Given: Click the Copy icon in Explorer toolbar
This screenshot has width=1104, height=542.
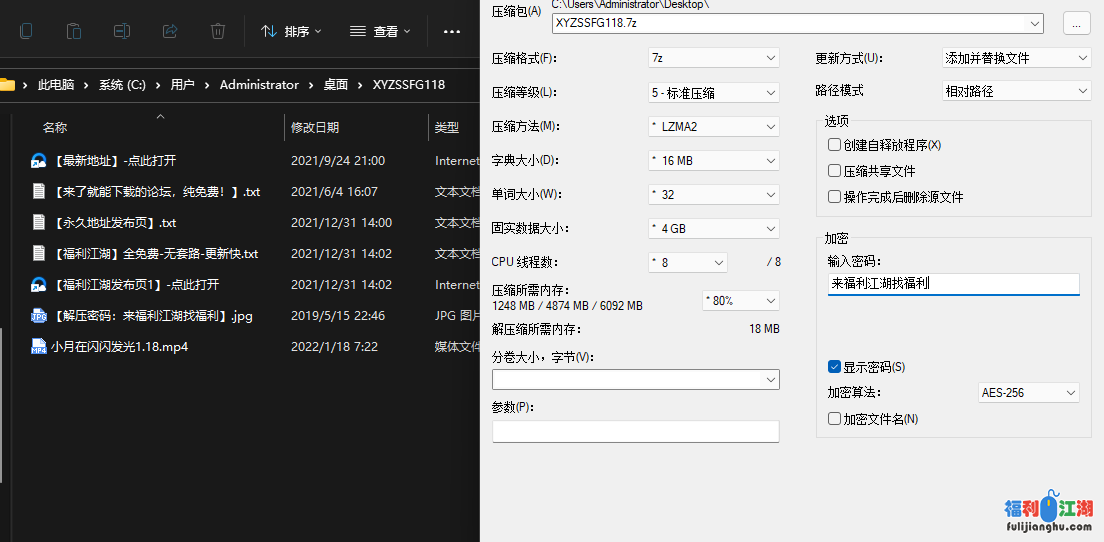Looking at the screenshot, I should 26,31.
